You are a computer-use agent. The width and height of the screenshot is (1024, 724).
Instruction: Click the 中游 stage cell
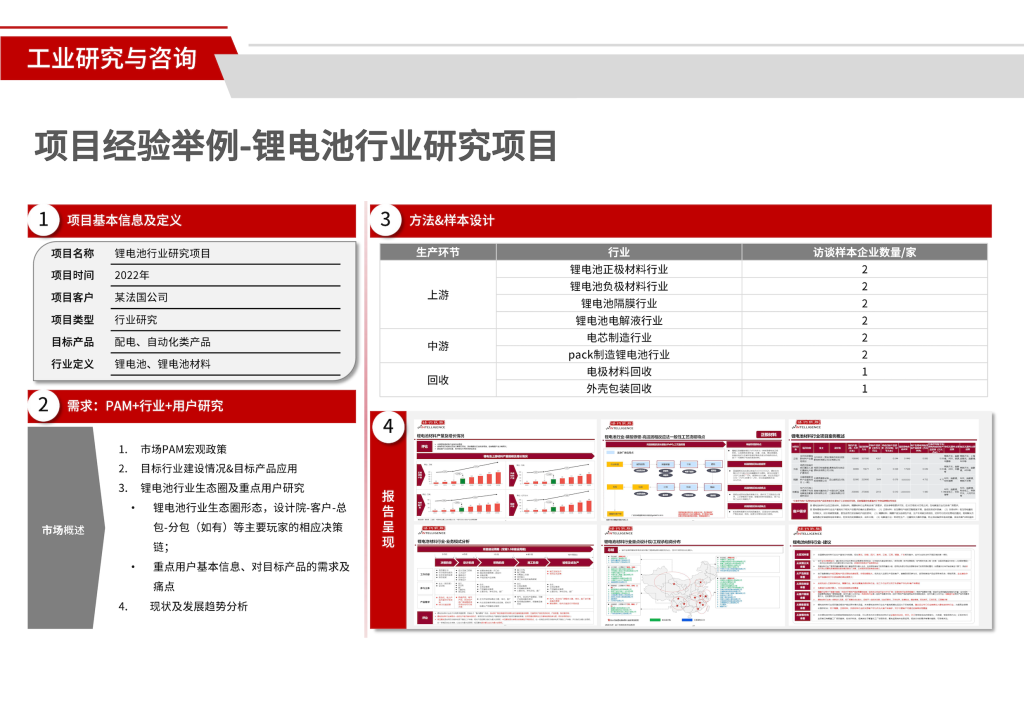click(438, 346)
